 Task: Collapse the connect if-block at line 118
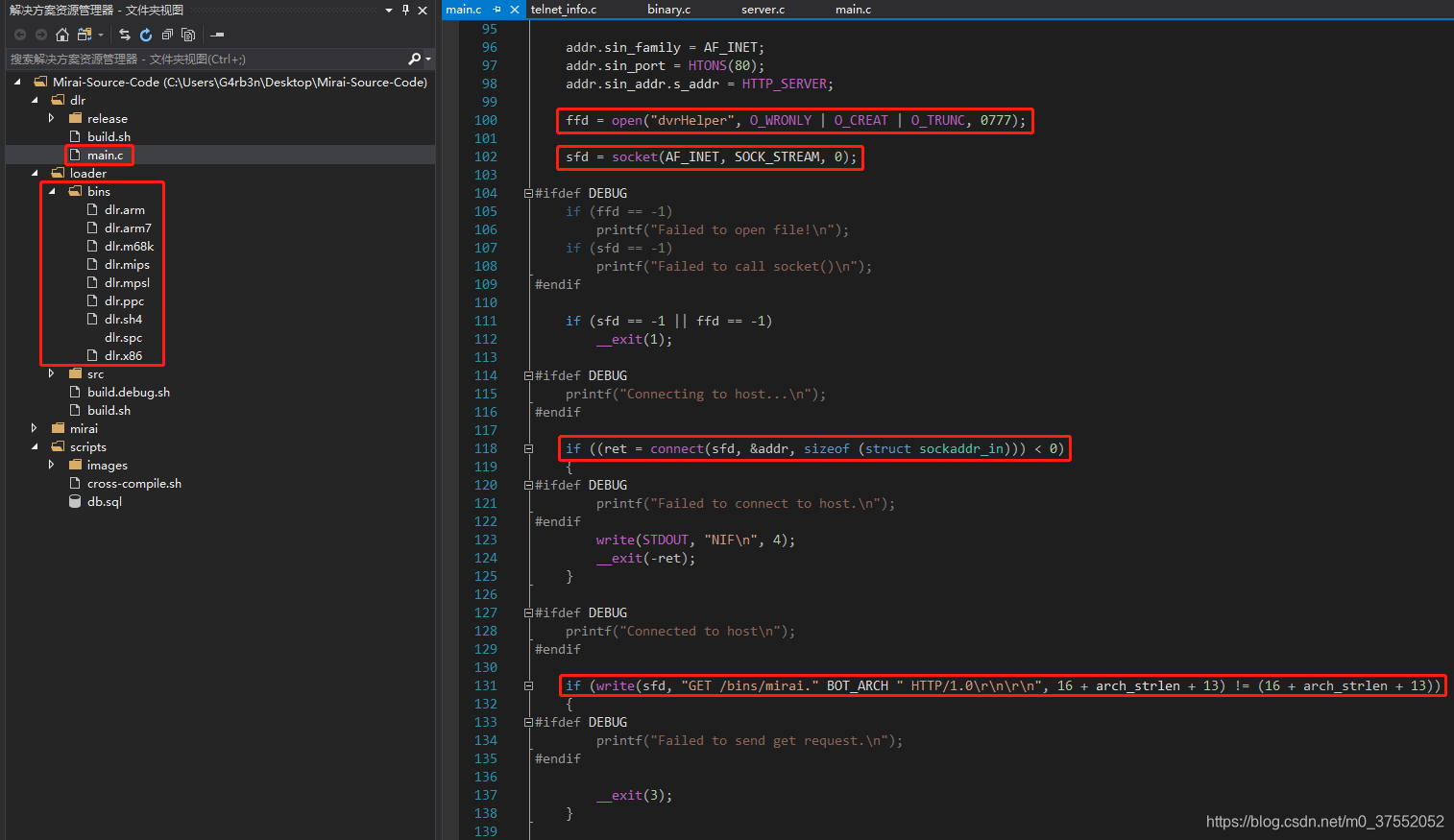pyautogui.click(x=528, y=448)
